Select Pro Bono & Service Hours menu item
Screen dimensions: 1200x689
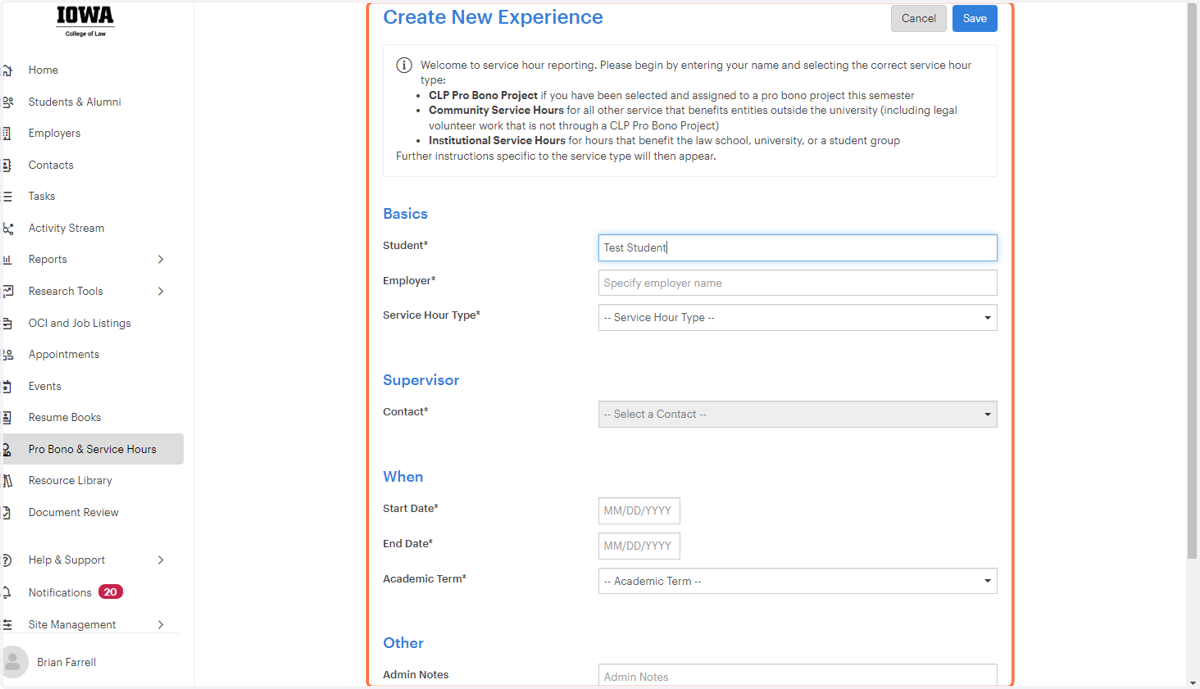click(x=92, y=449)
